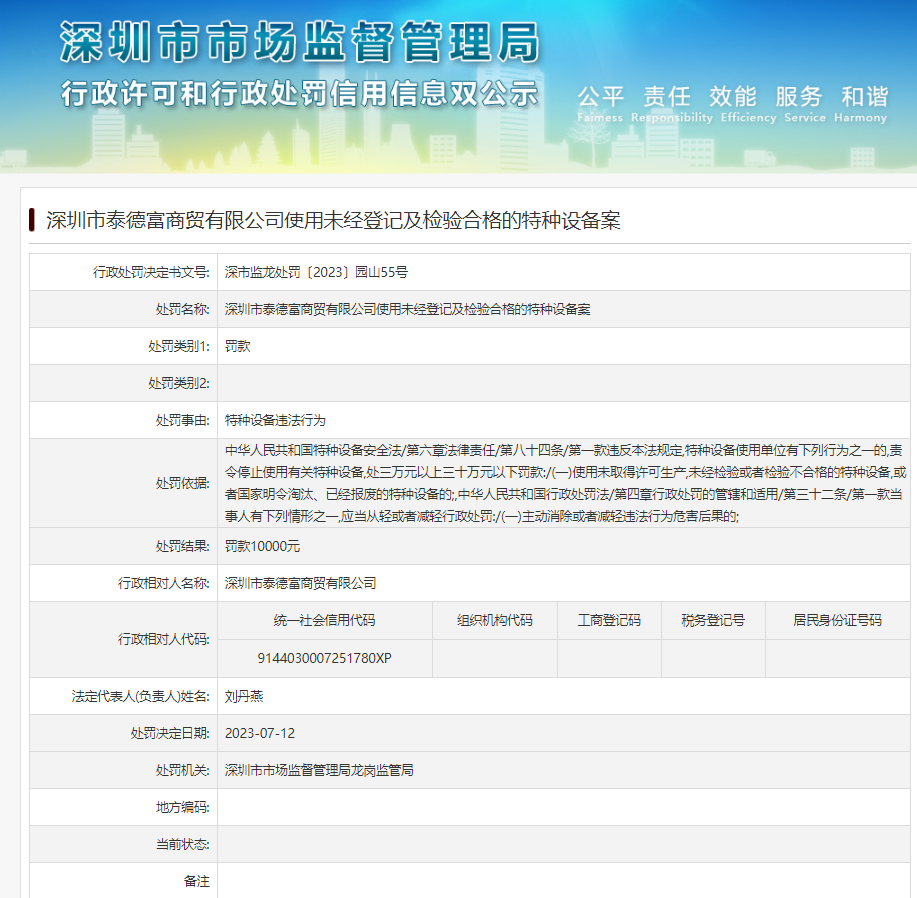Click the 行政许可和行政处罚信用信息双公示 subtitle

(x=300, y=94)
